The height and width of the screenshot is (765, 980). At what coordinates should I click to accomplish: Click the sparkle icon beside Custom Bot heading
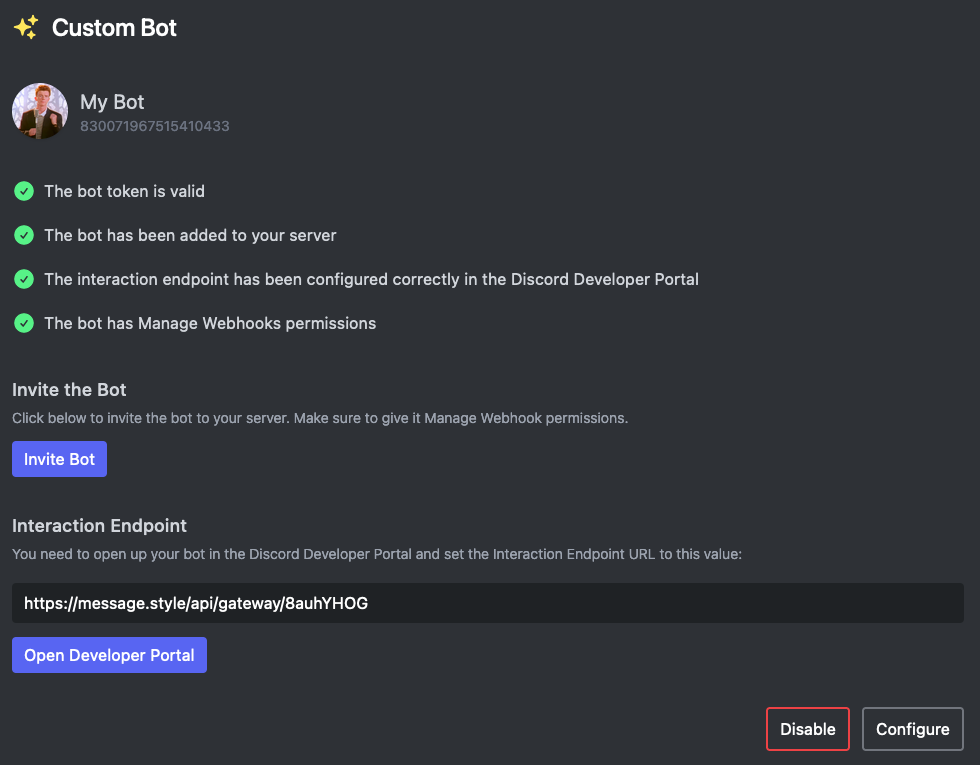pyautogui.click(x=25, y=27)
